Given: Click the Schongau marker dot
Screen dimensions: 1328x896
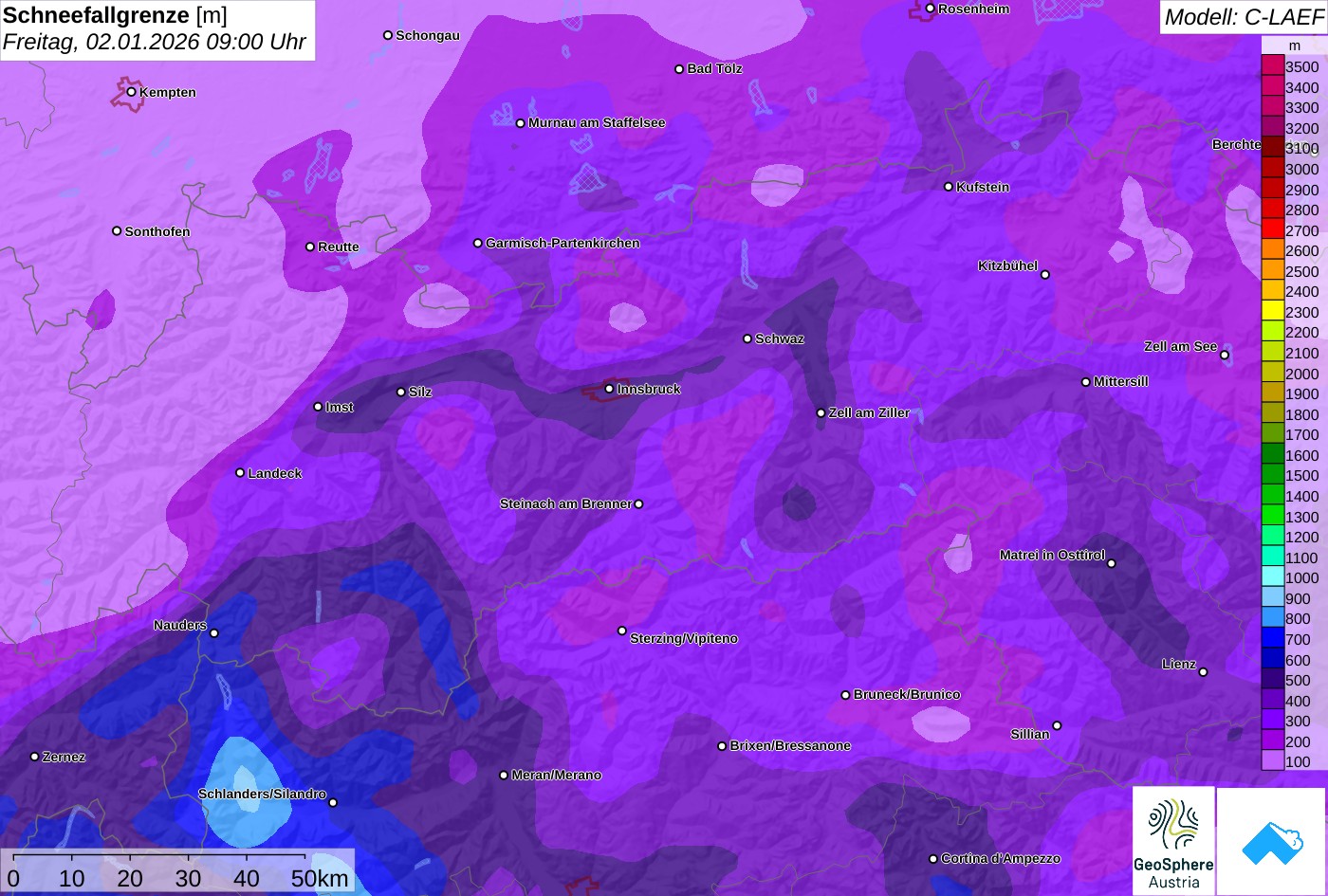Looking at the screenshot, I should [x=388, y=35].
